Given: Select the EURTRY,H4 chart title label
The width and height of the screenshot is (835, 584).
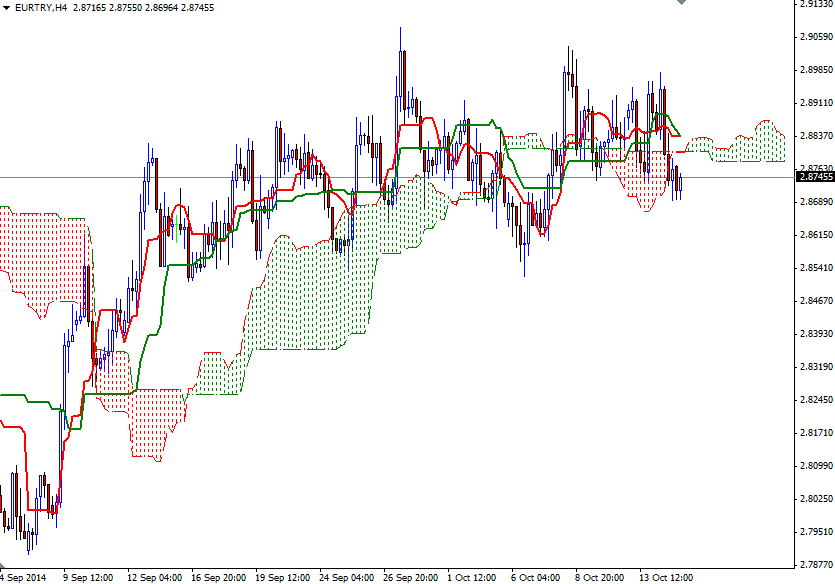Looking at the screenshot, I should coord(38,8).
